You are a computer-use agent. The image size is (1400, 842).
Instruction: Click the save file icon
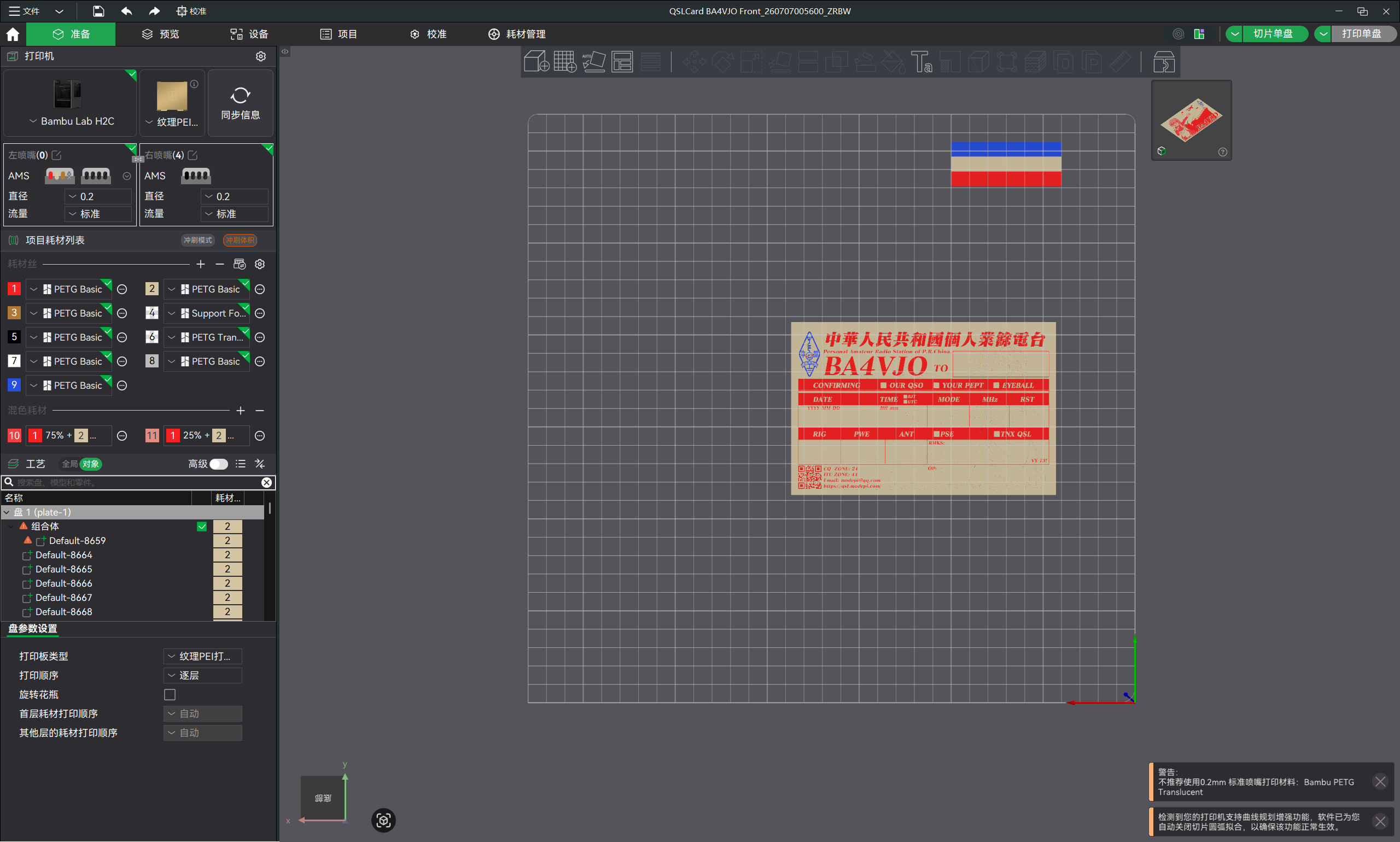click(98, 11)
